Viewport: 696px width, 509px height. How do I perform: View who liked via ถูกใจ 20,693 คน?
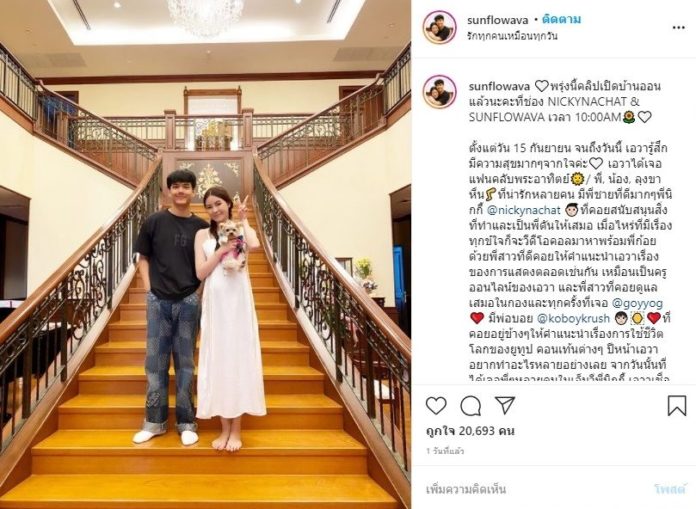(470, 430)
